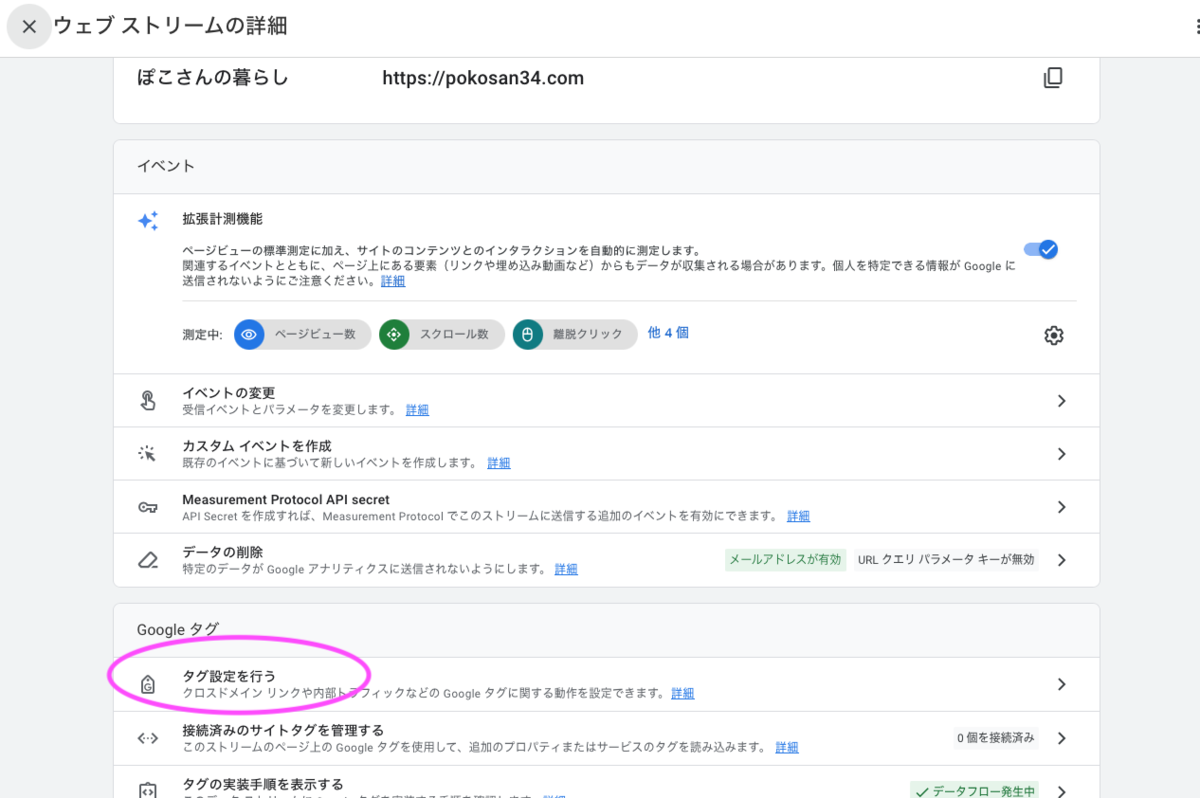Open the データの削除 setting

click(x=606, y=560)
